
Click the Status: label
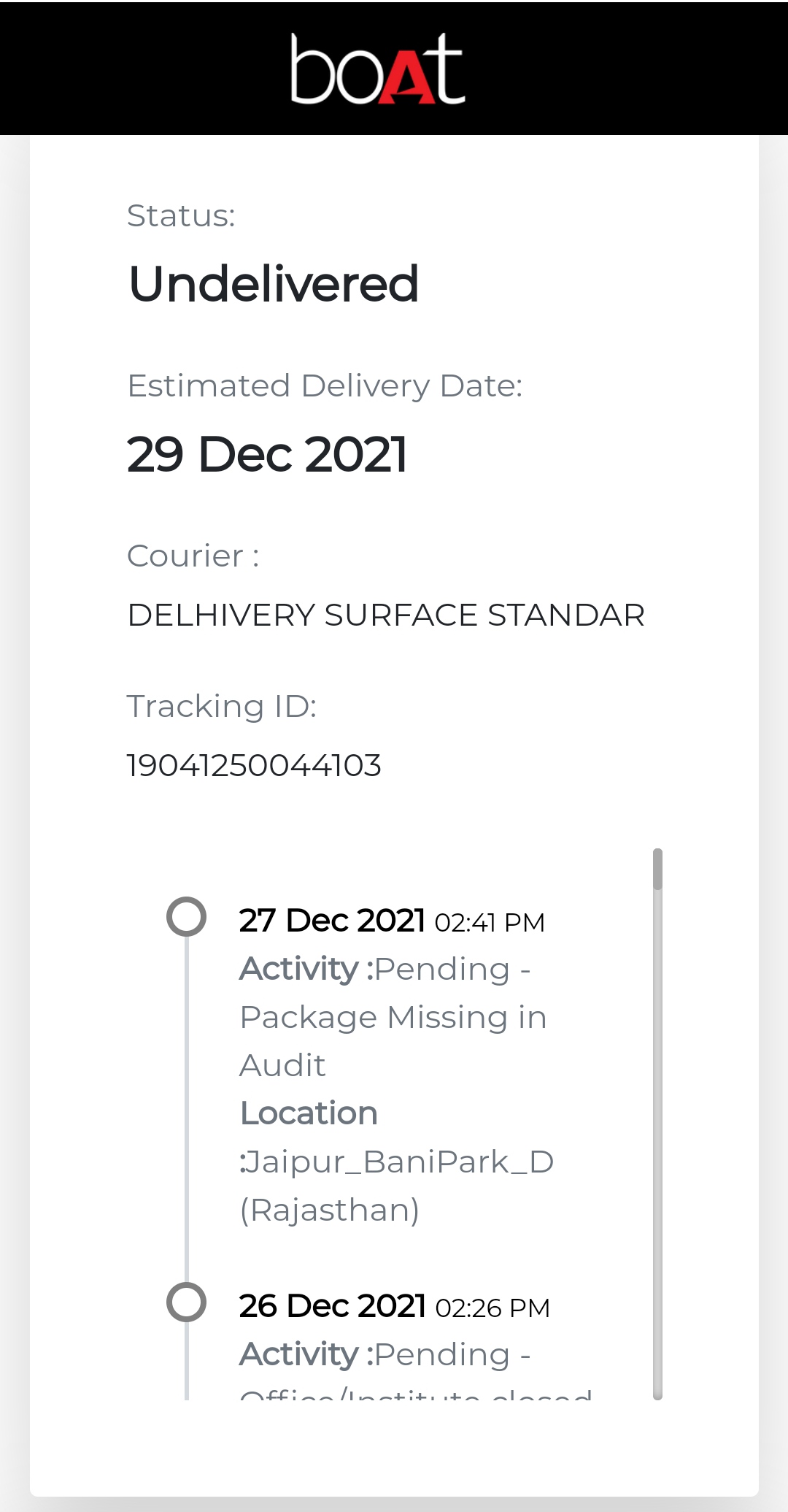181,216
